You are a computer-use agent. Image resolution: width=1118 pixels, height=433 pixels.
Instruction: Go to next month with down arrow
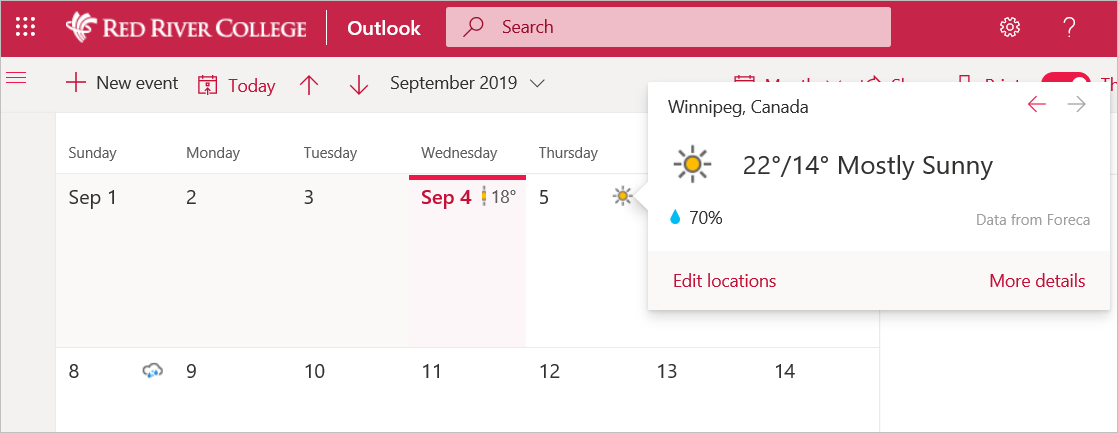(x=359, y=85)
